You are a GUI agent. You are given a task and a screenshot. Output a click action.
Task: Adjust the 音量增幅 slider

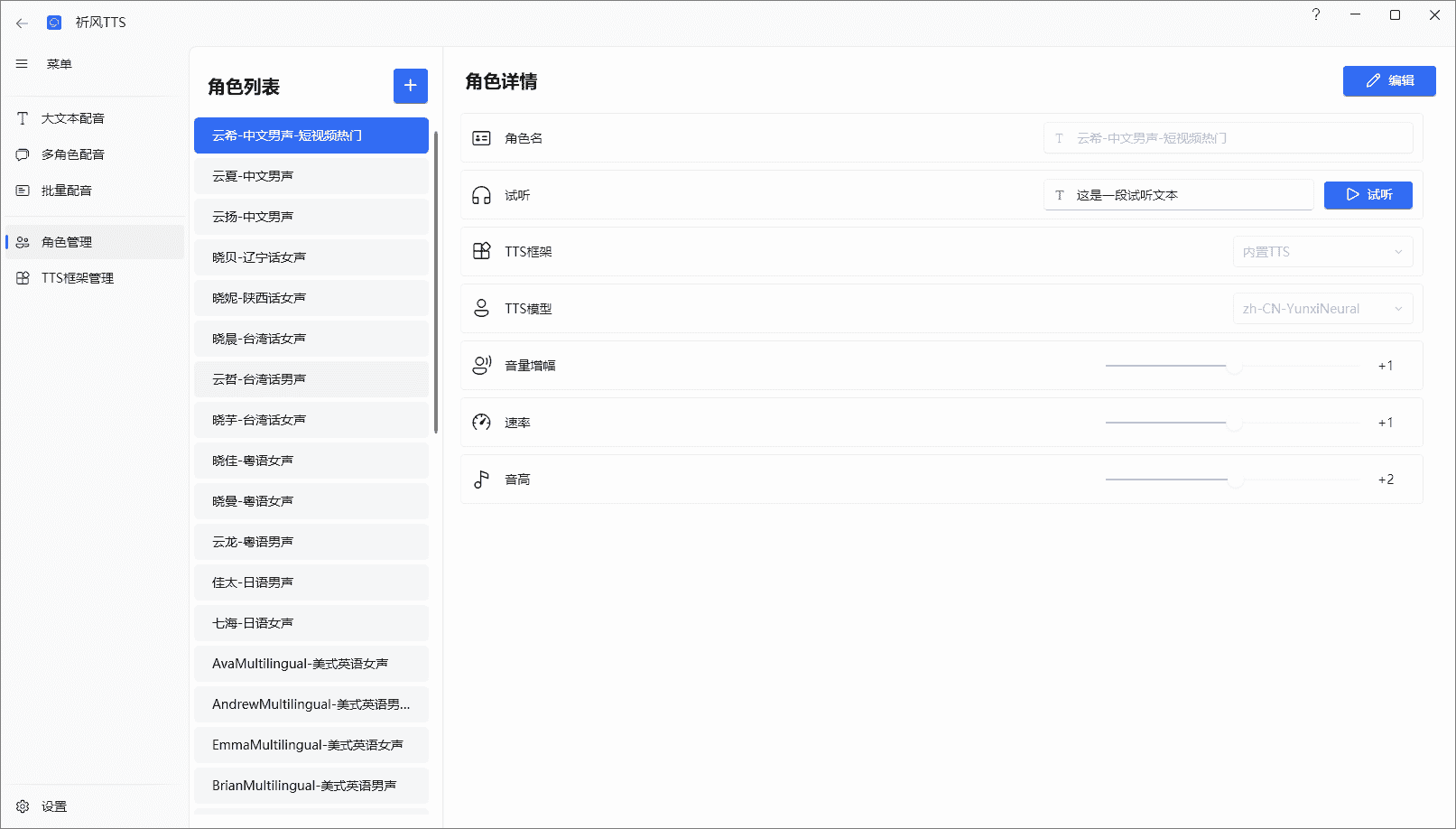1232,366
